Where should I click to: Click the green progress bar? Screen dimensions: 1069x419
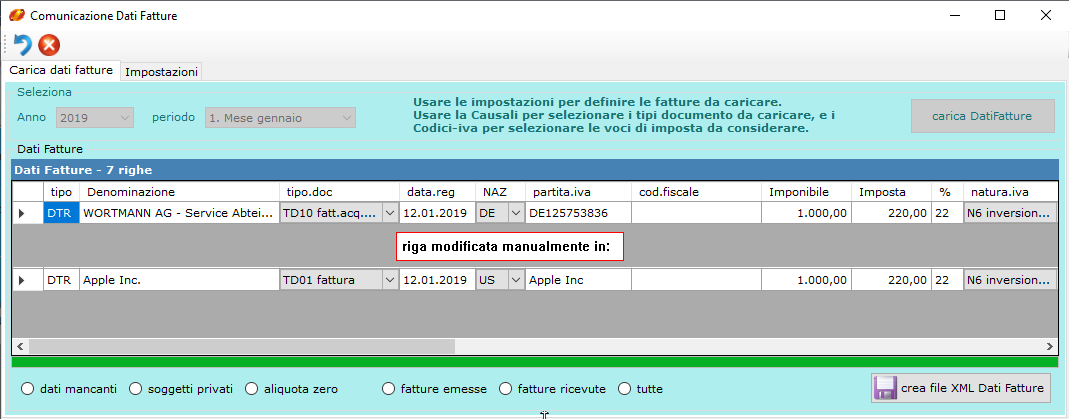pos(534,361)
